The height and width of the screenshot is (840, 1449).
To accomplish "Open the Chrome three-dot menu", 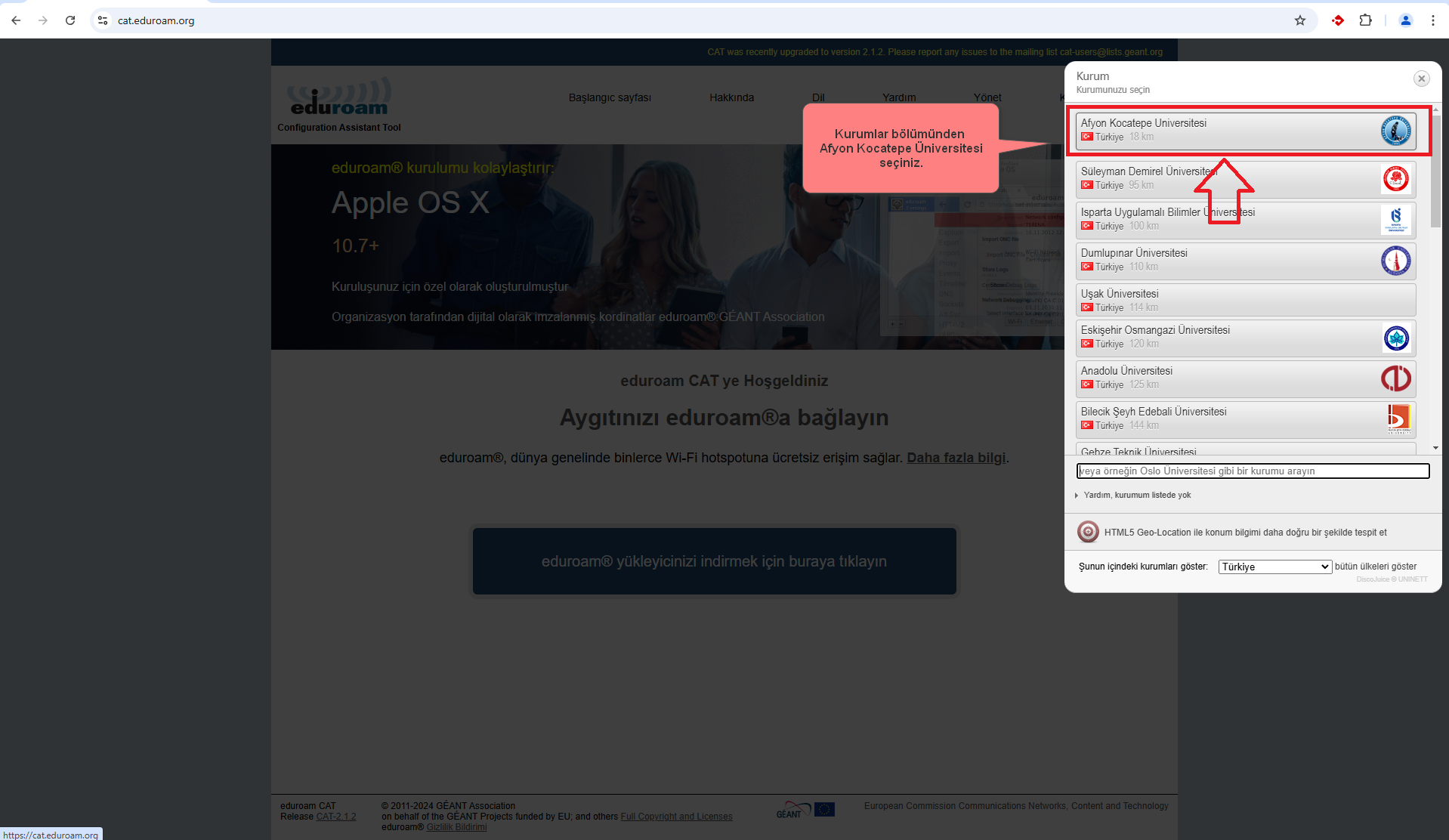I will click(1432, 20).
